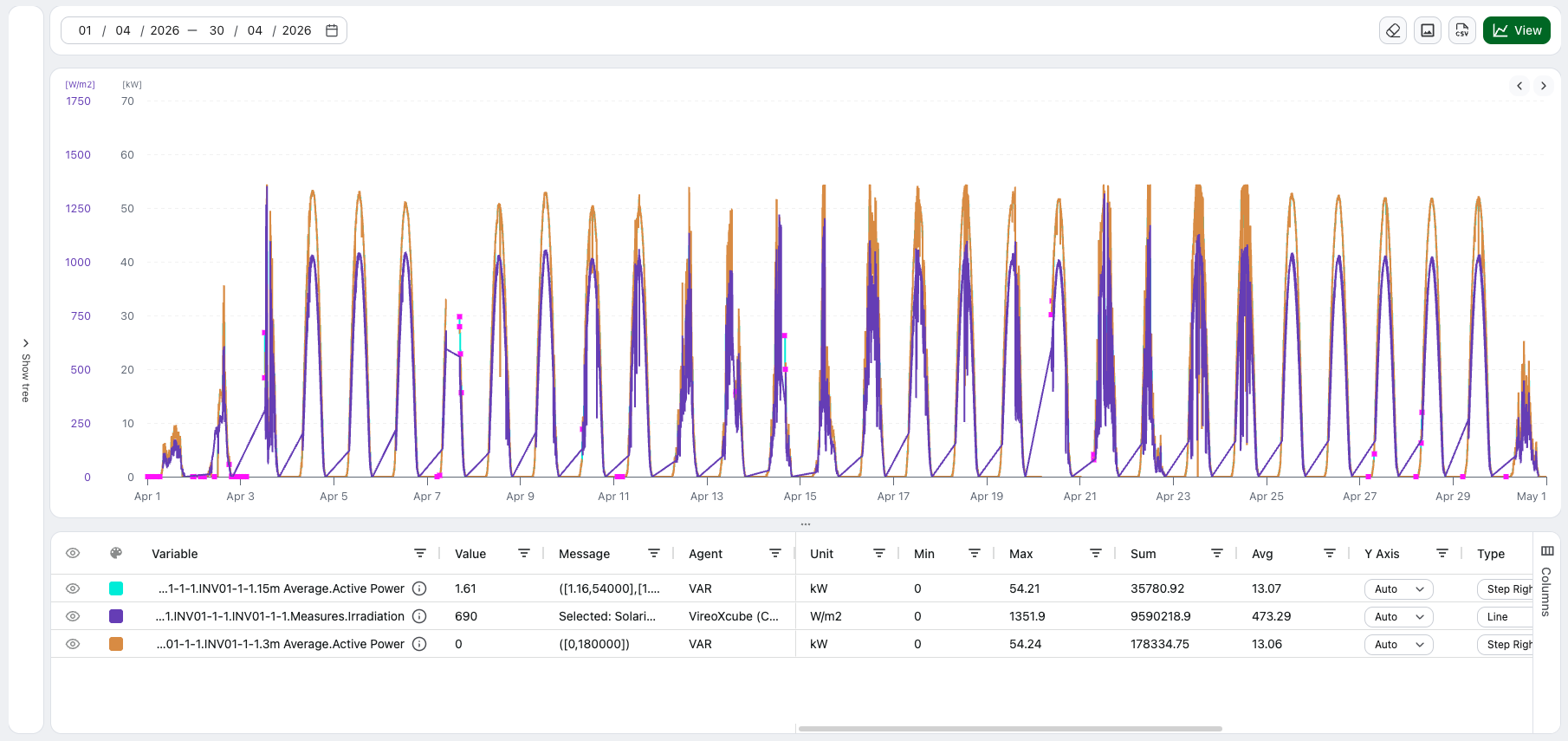
Task: Click the purple Irradiation color swatch
Action: (116, 616)
